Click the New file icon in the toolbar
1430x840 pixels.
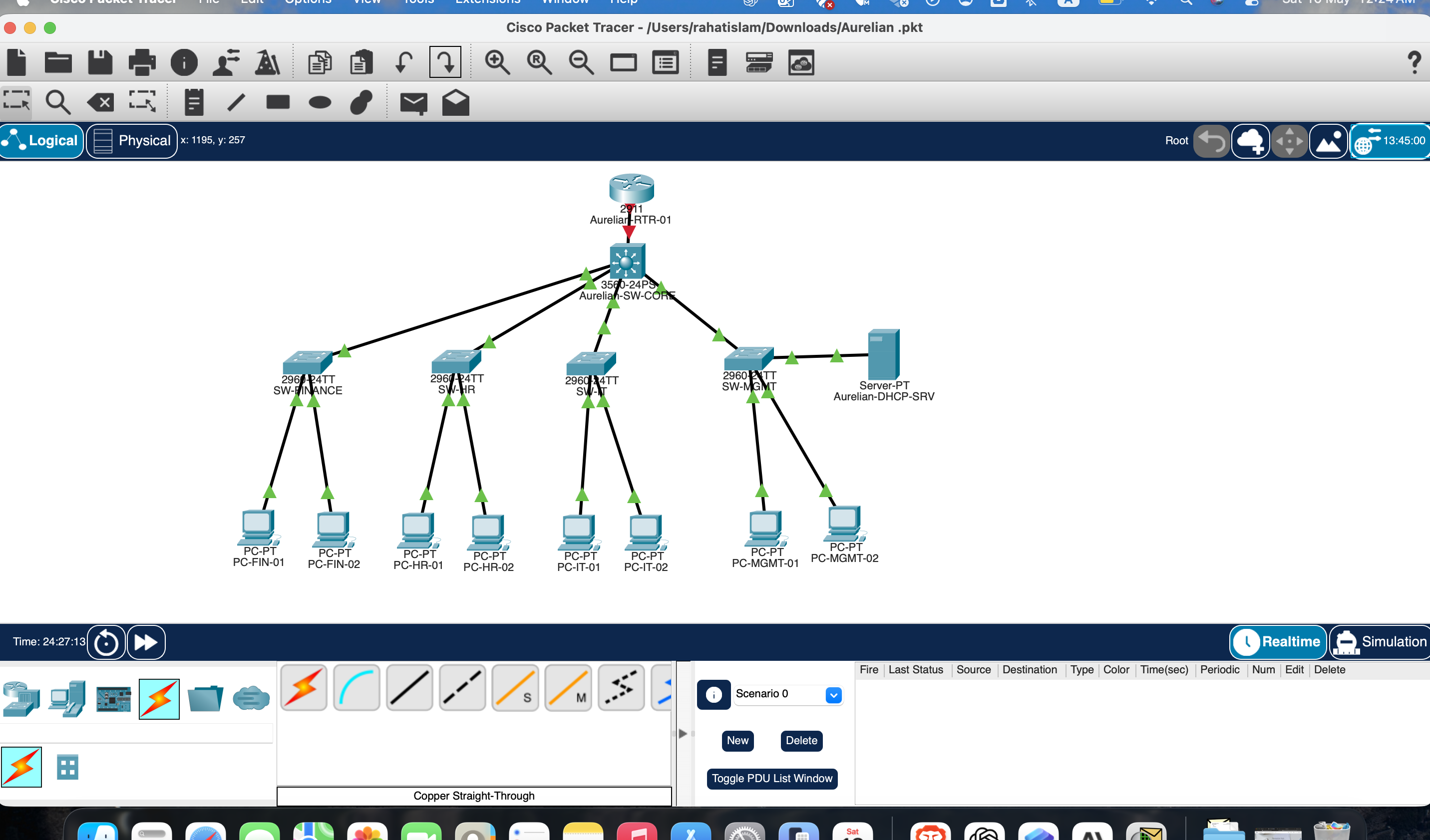(x=16, y=62)
